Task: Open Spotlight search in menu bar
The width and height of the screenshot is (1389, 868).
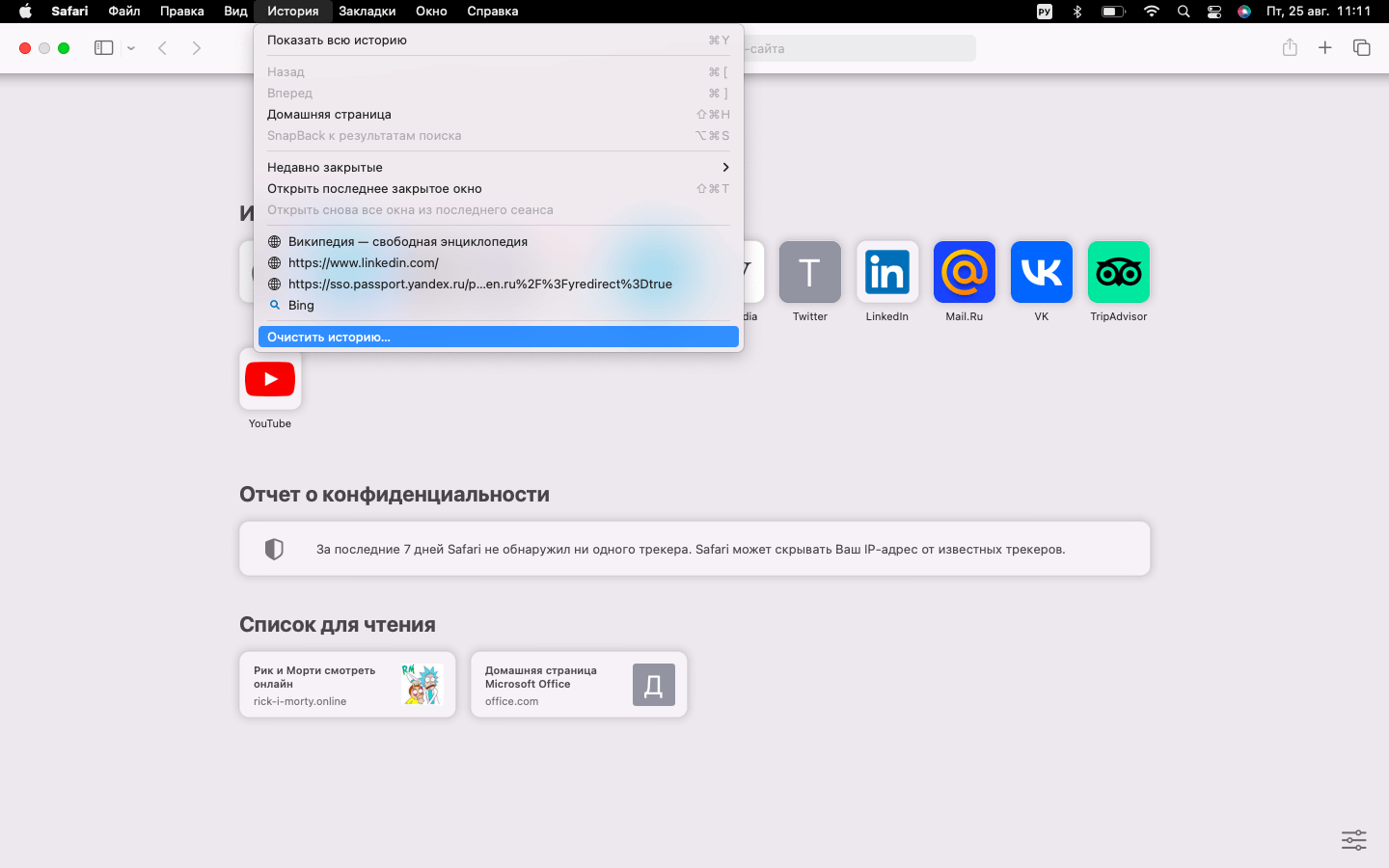Action: [x=1184, y=12]
